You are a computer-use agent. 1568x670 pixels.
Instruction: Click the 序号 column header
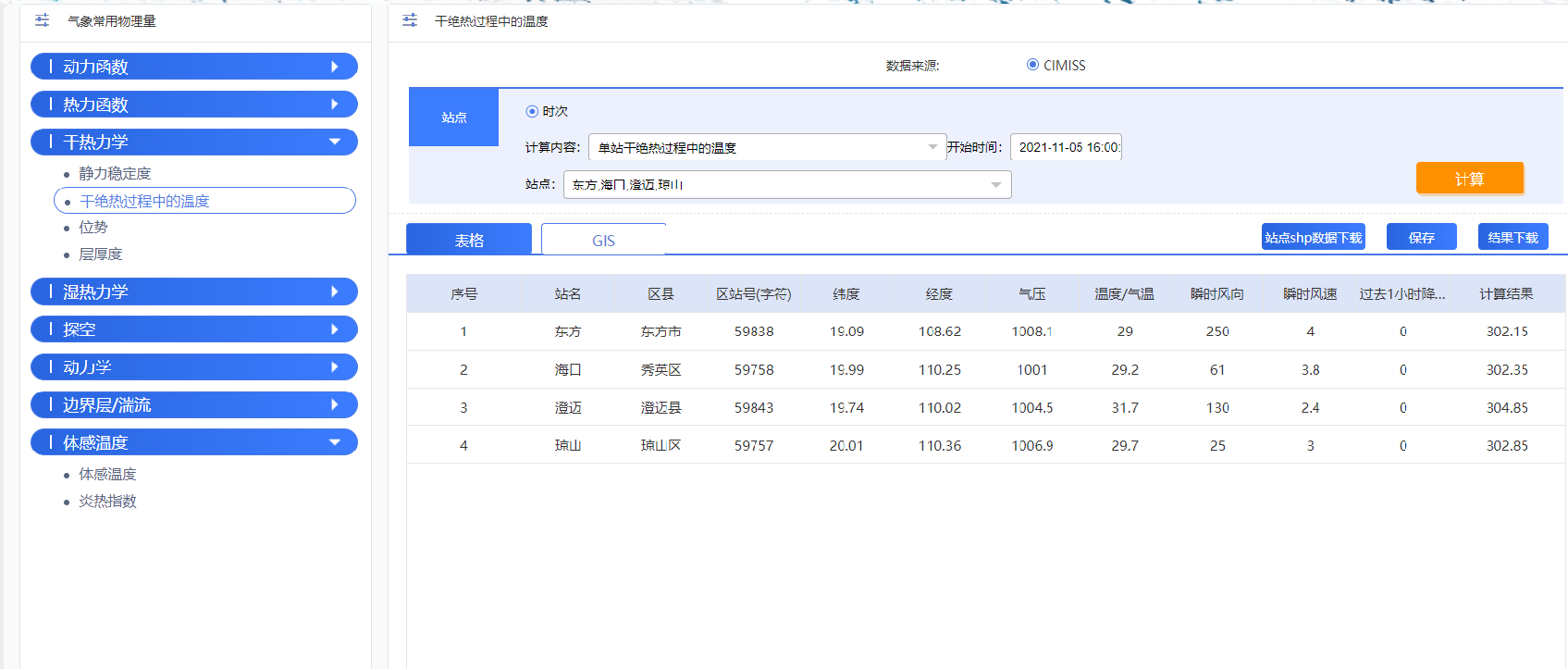[463, 293]
